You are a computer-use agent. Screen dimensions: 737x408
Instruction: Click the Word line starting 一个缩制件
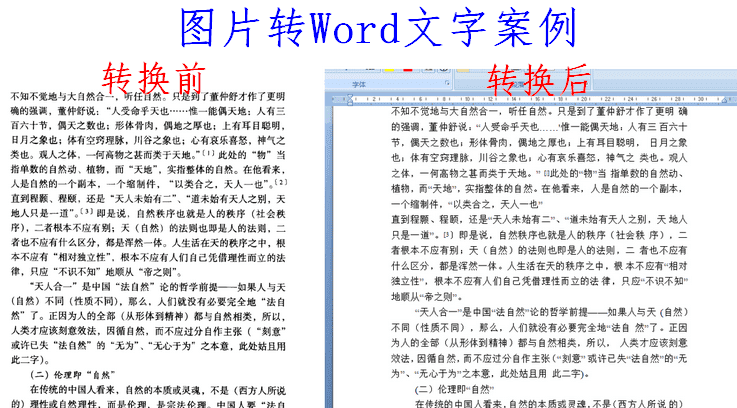(467, 204)
